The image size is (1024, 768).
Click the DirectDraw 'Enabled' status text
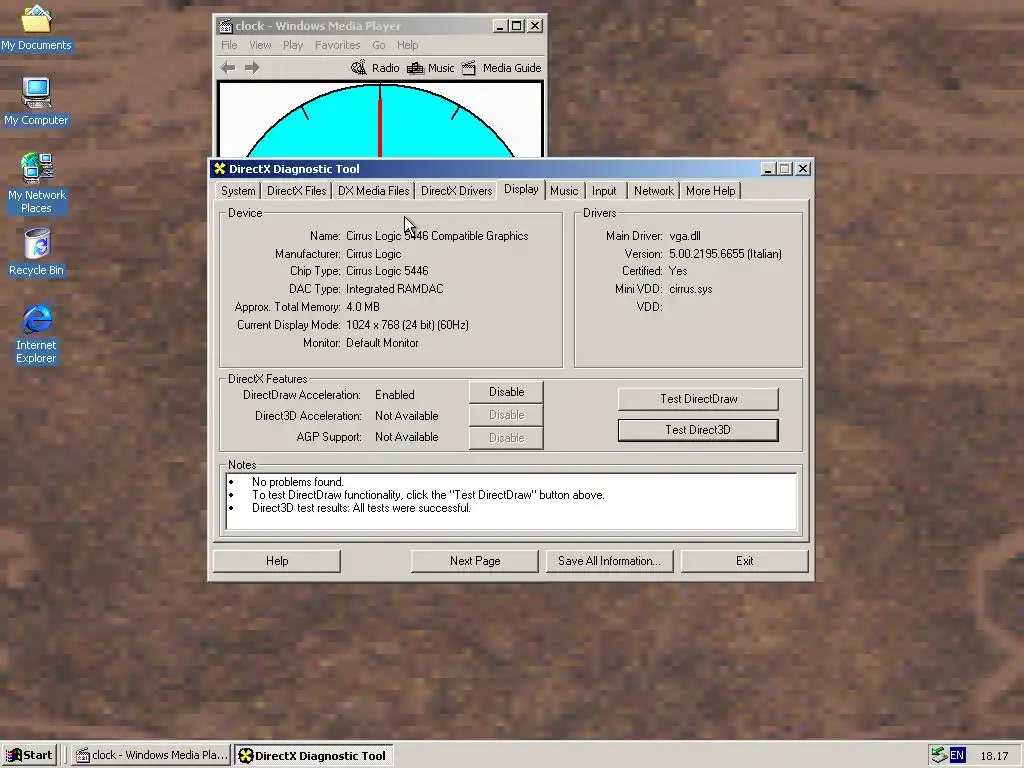(394, 395)
